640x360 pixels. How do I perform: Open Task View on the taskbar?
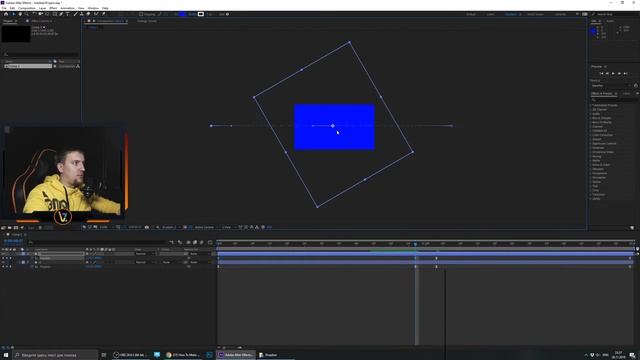(104, 355)
